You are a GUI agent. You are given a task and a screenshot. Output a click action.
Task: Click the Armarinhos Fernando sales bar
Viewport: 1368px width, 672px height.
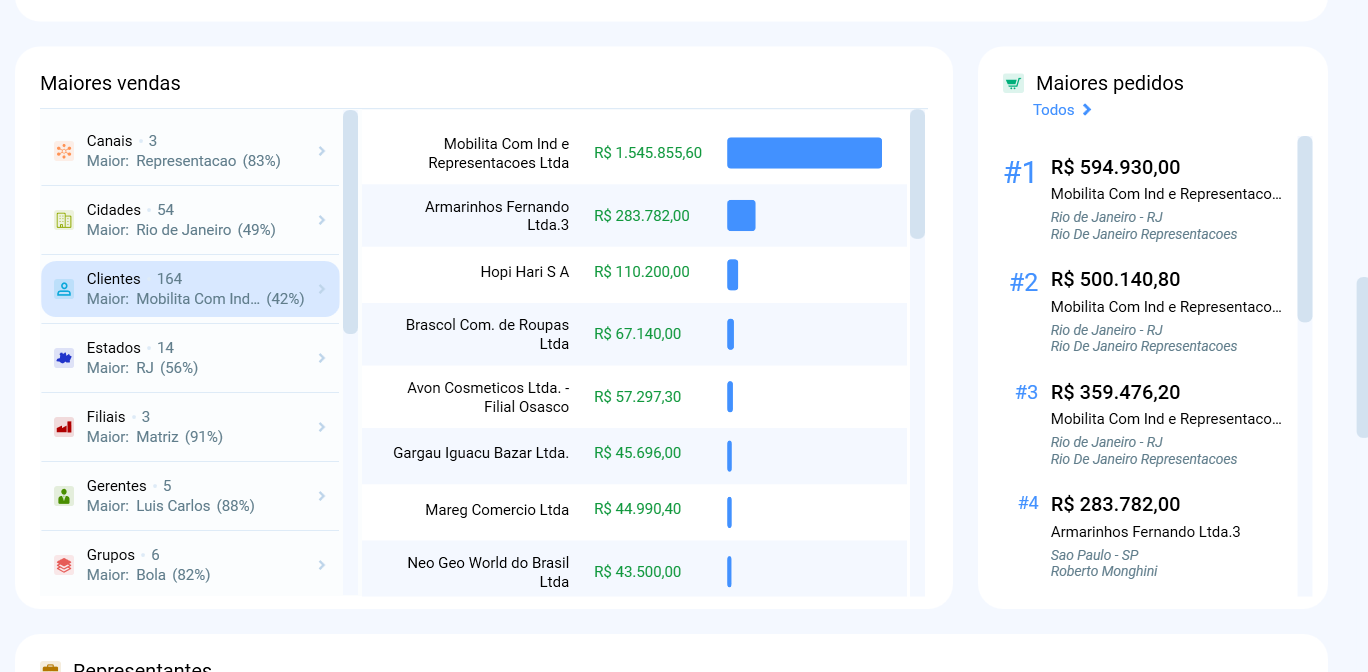click(x=741, y=216)
